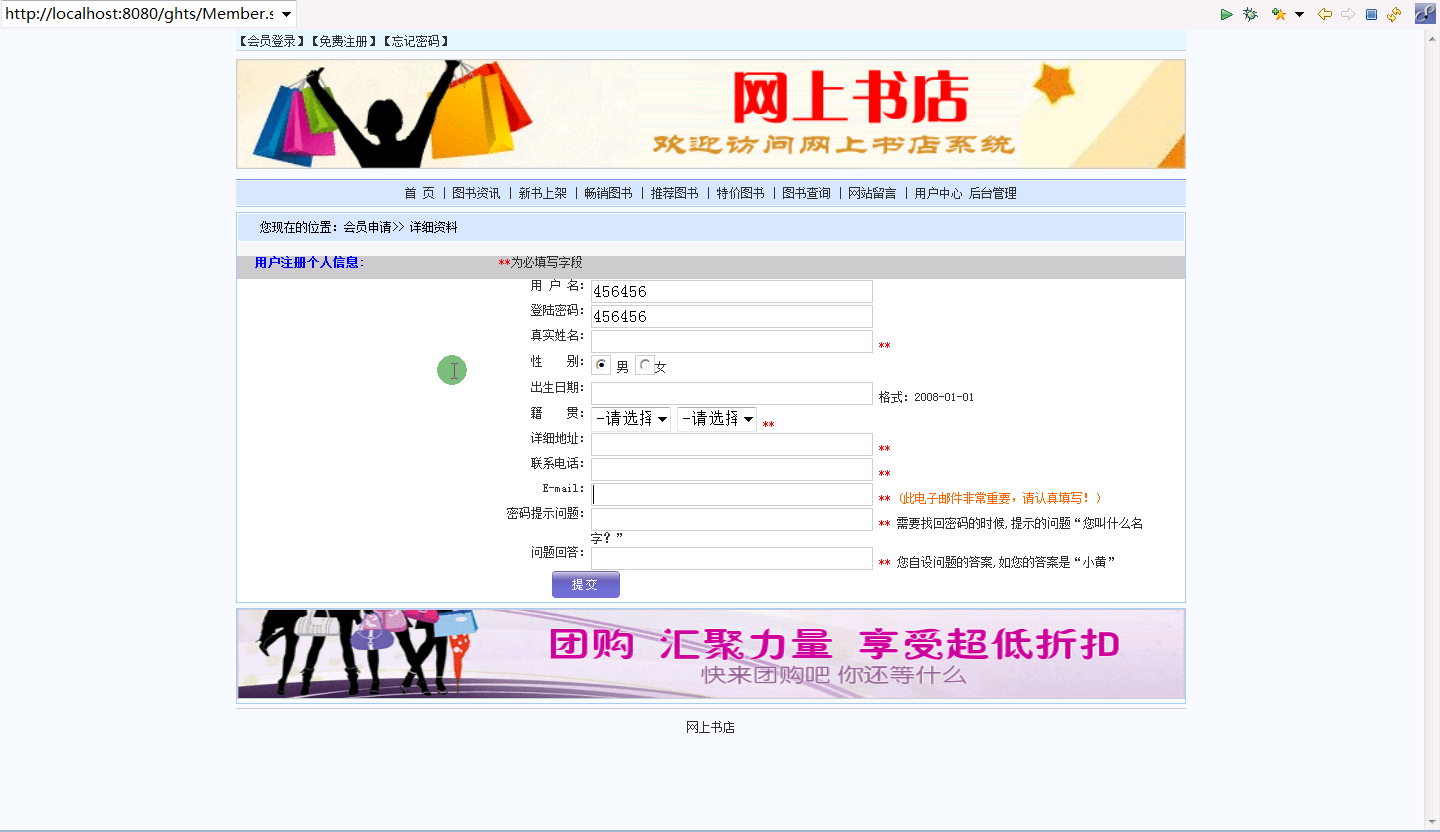Click the 用户名 input field
Viewport: 1440px width, 832px height.
732,291
